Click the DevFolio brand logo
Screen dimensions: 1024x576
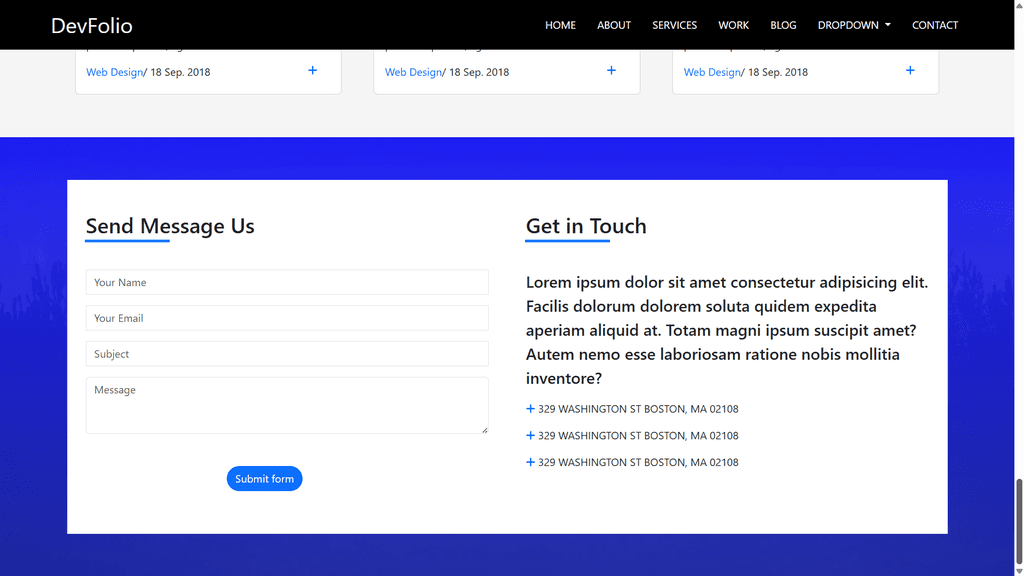click(x=92, y=25)
